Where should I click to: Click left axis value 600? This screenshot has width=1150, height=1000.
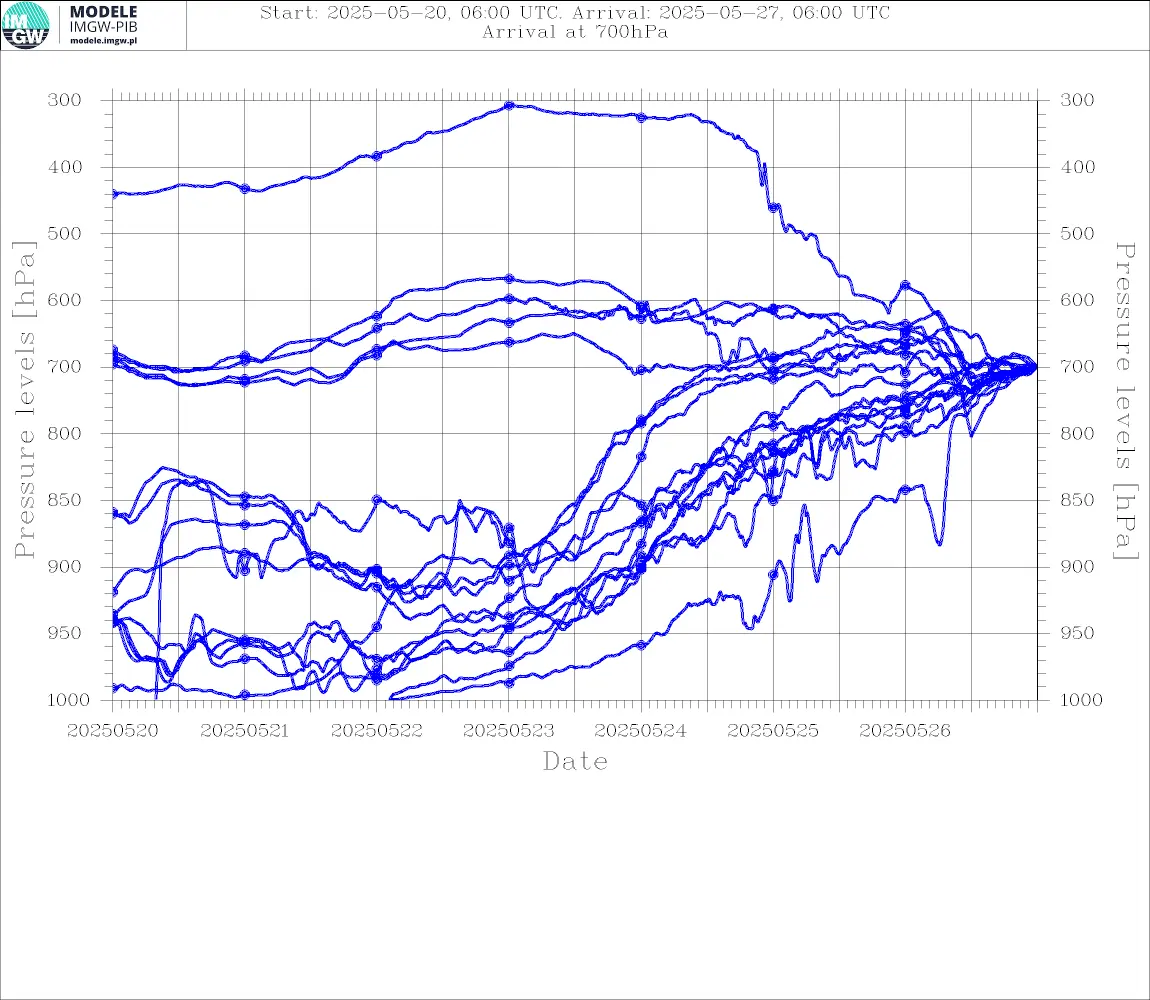65,300
